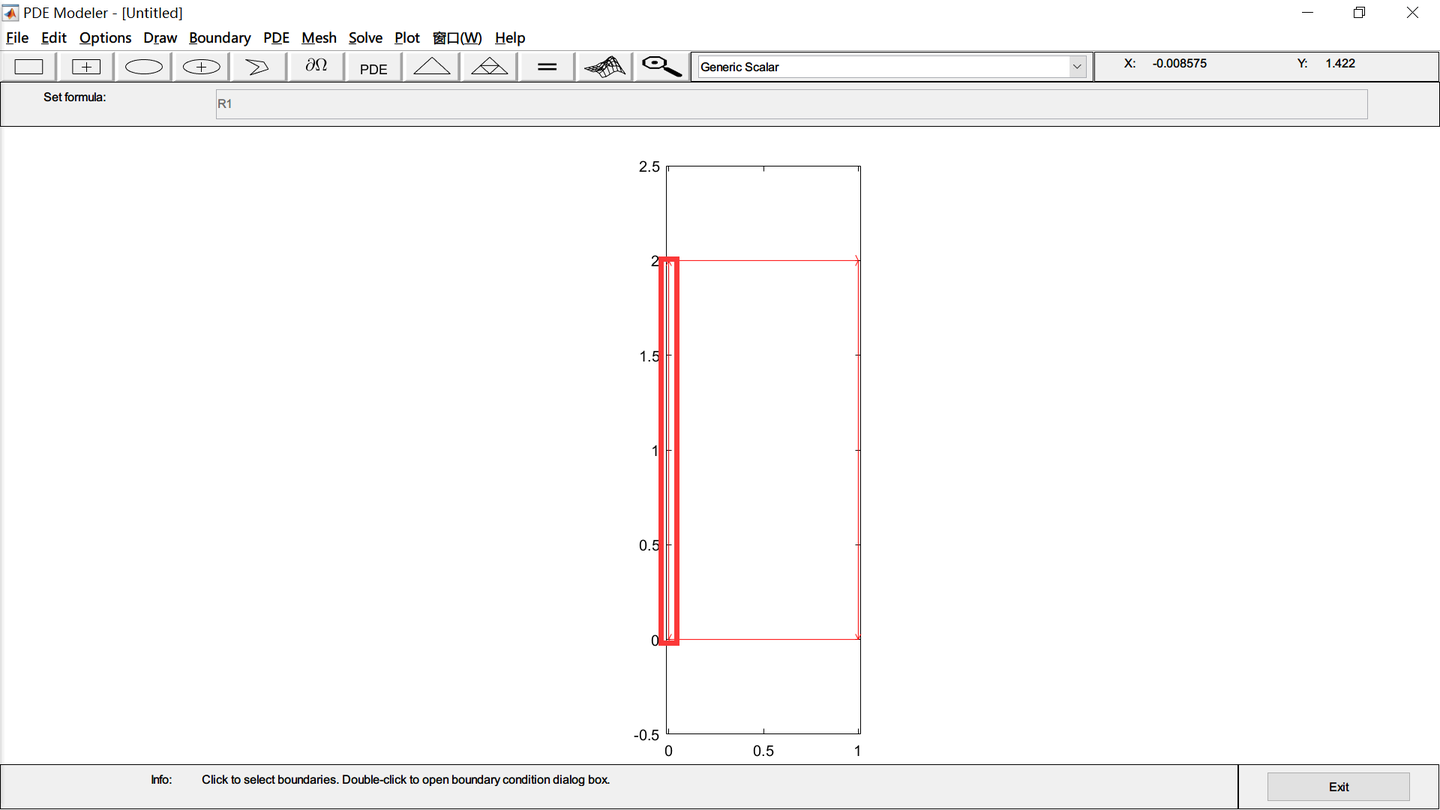Solve the PDE with the = icon
The image size is (1440, 810).
click(545, 66)
